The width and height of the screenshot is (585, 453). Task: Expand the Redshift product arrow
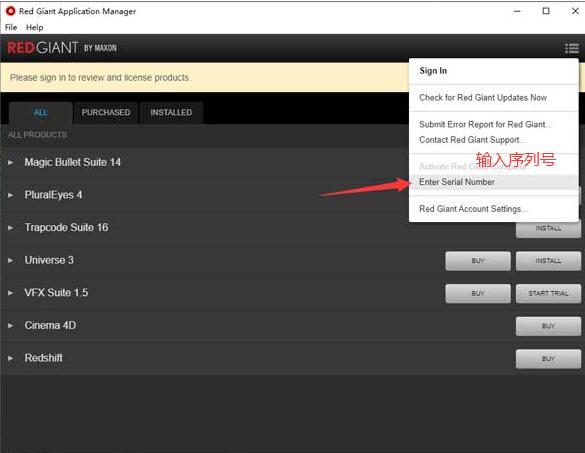[10, 358]
